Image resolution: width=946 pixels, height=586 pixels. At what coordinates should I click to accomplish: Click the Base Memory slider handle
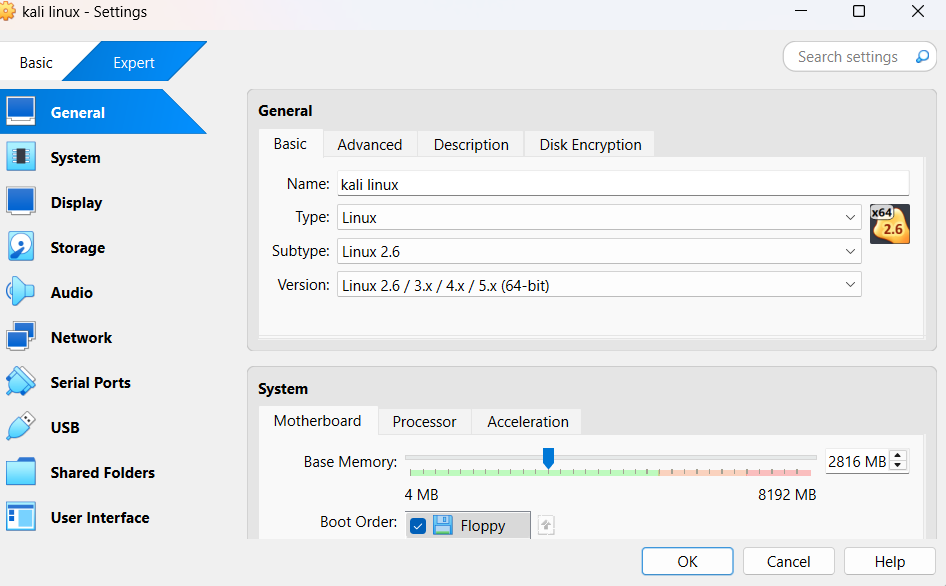(x=548, y=458)
